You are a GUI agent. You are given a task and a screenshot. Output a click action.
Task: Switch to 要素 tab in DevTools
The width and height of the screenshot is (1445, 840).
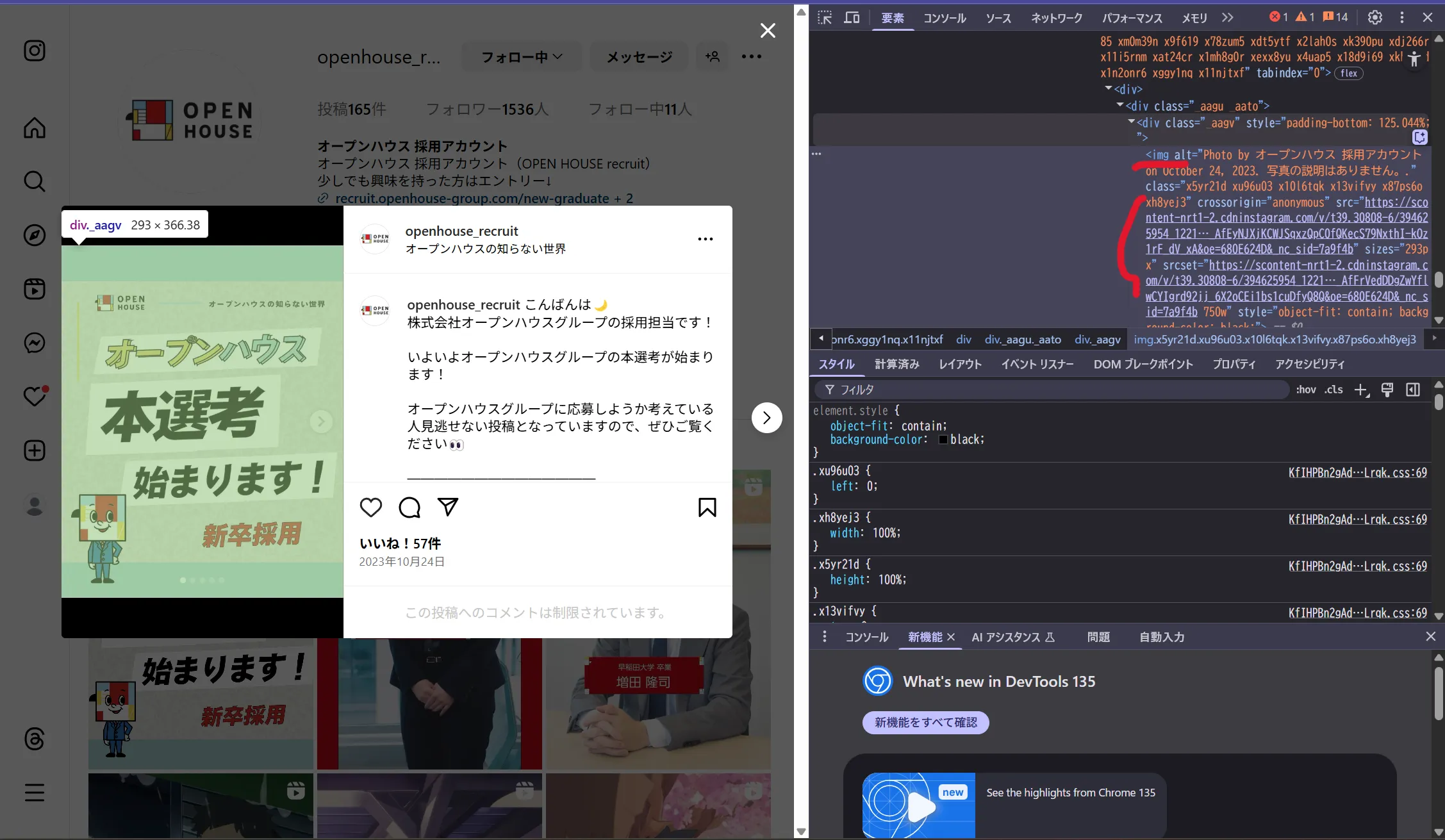click(893, 18)
